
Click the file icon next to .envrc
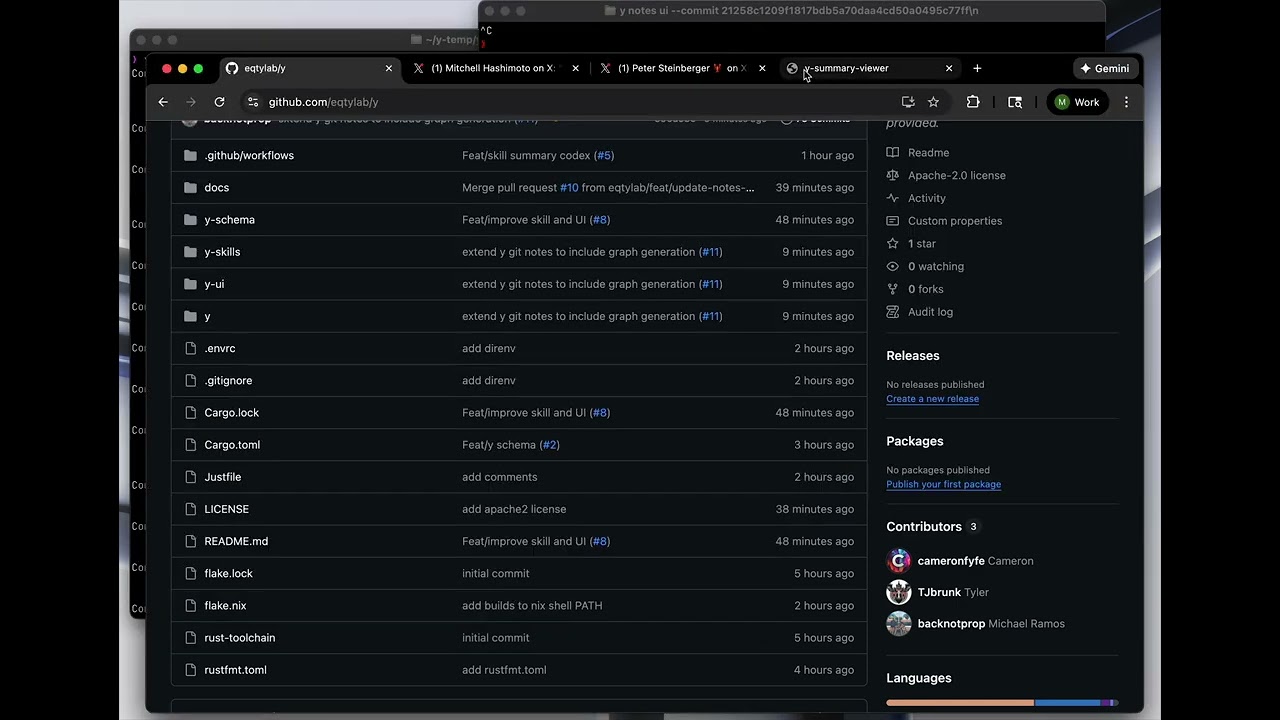click(x=190, y=348)
